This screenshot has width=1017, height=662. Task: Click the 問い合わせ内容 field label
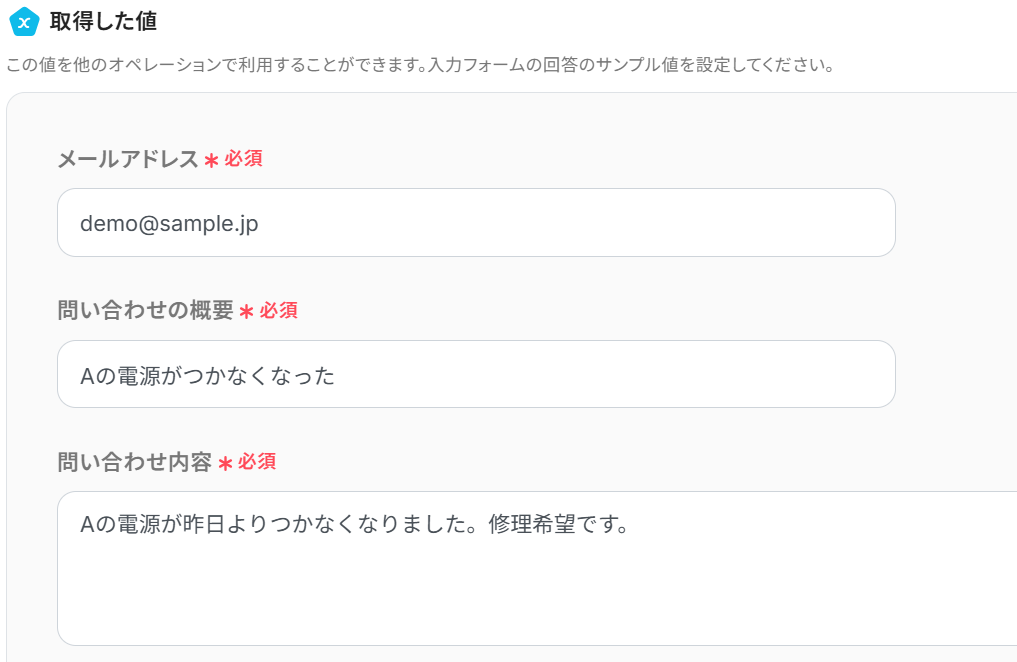click(x=135, y=462)
